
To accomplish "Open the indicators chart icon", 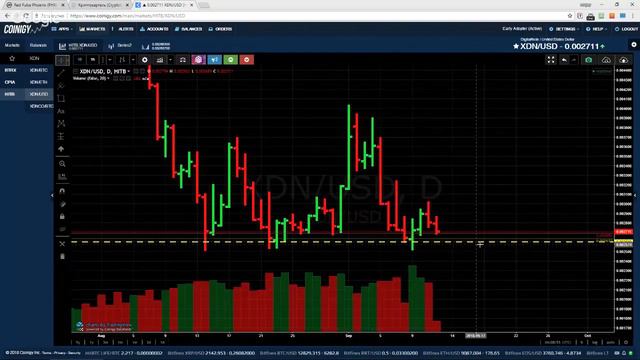I will [160, 60].
